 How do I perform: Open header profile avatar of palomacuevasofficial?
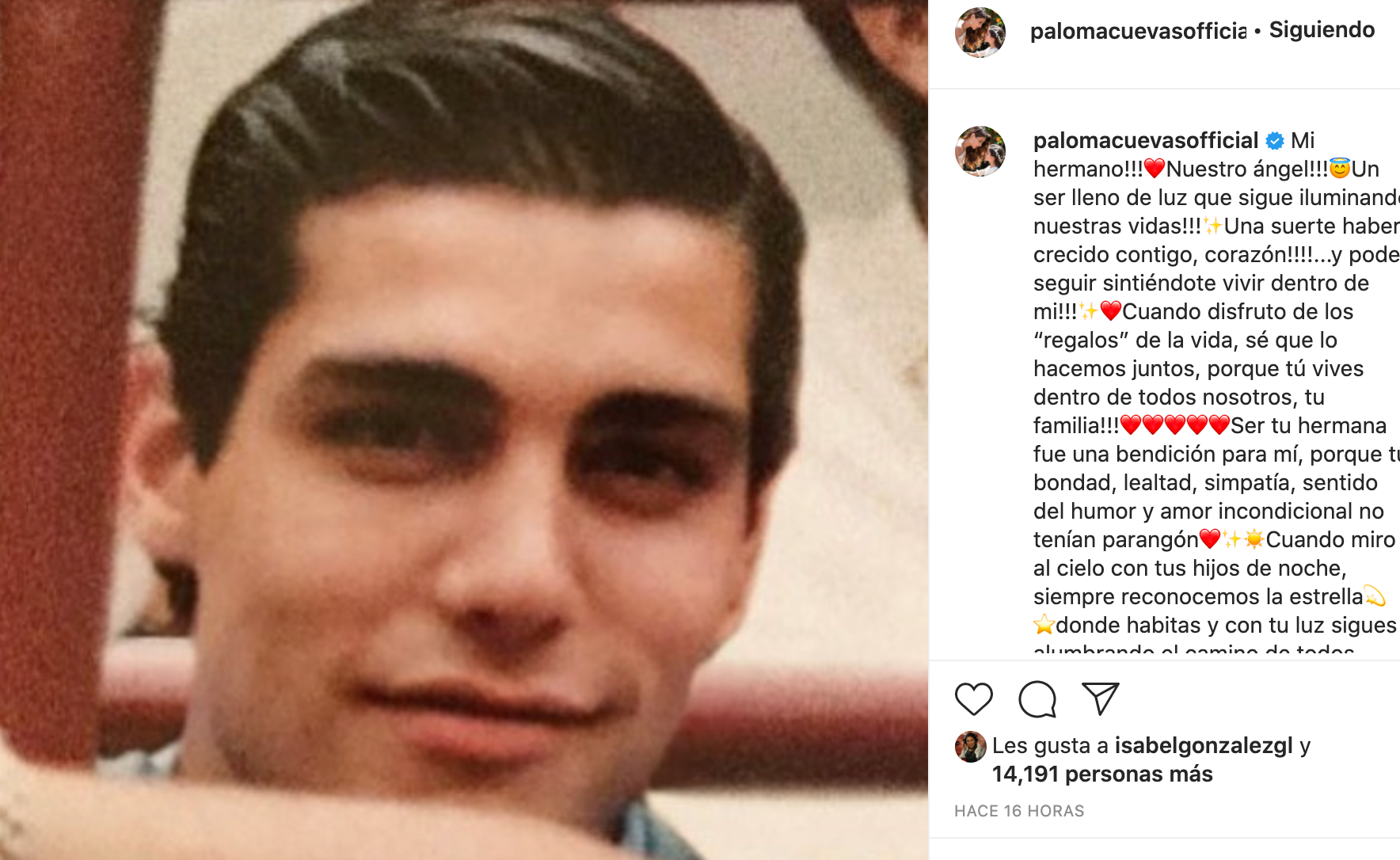coord(980,32)
